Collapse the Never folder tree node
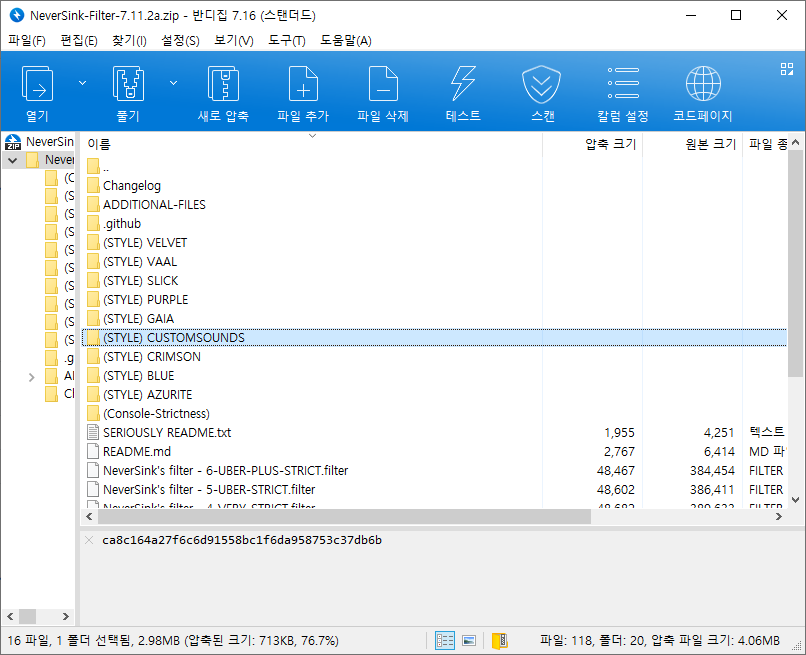 pos(13,160)
